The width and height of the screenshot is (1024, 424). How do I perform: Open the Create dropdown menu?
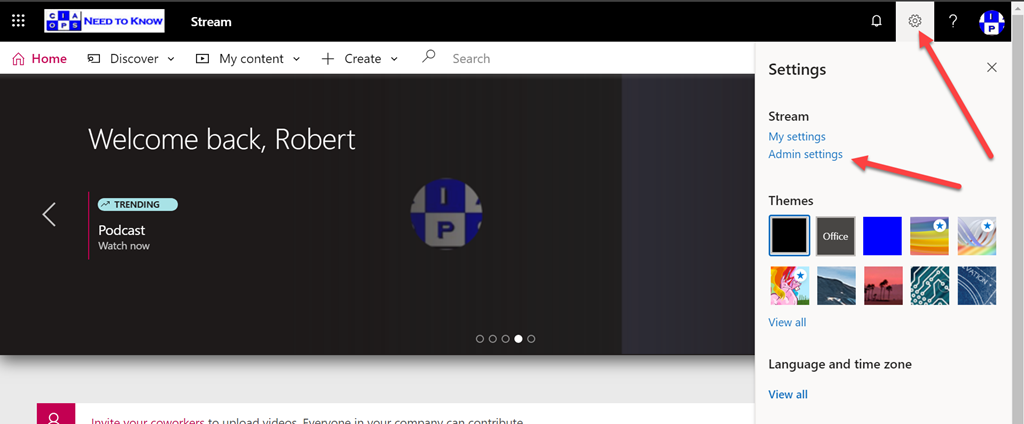[360, 59]
